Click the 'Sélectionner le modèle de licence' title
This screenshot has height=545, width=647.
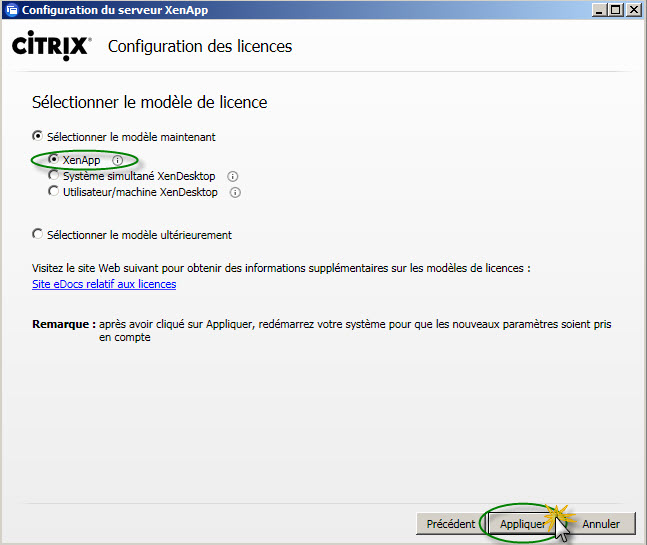(x=150, y=102)
